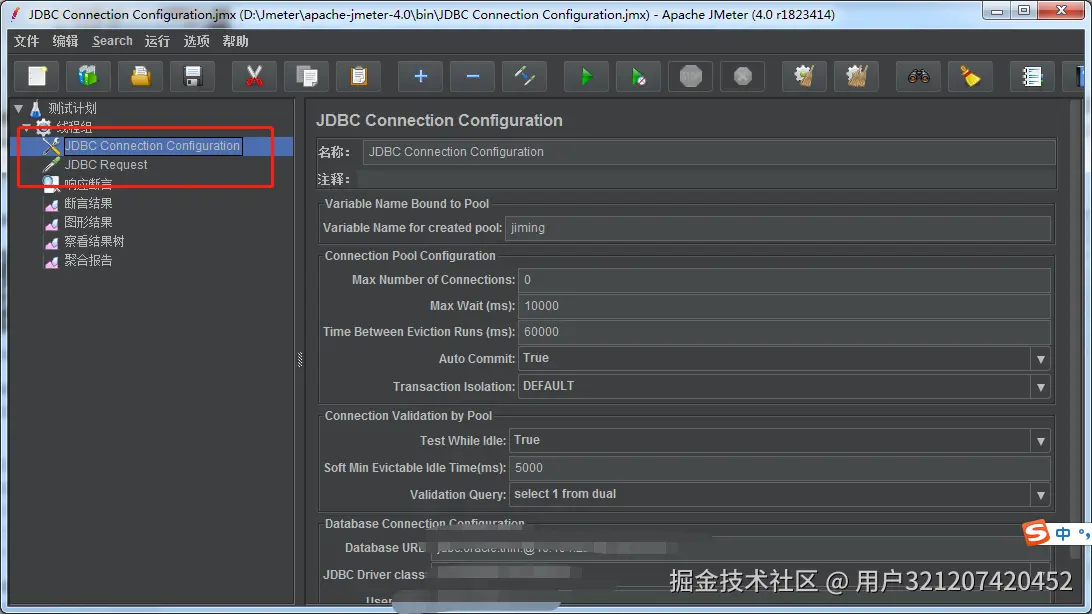Image resolution: width=1092 pixels, height=614 pixels.
Task: Click Soft Min Evictable Idle Time field
Action: (x=779, y=468)
